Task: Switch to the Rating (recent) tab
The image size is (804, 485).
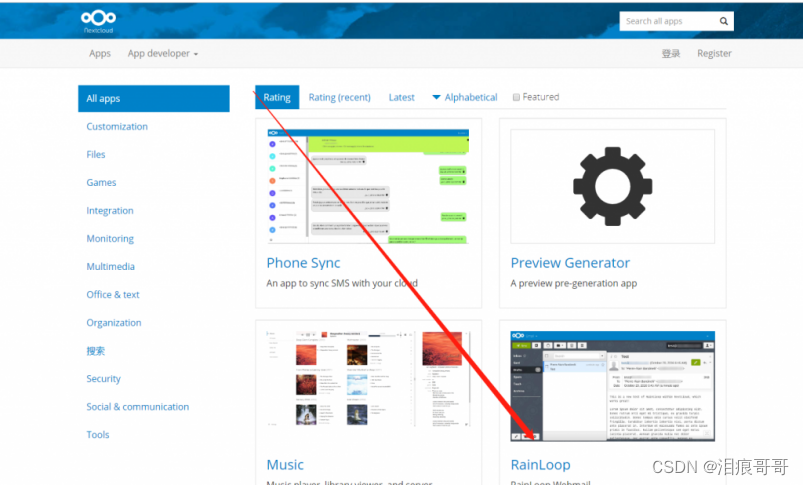Action: pyautogui.click(x=339, y=97)
